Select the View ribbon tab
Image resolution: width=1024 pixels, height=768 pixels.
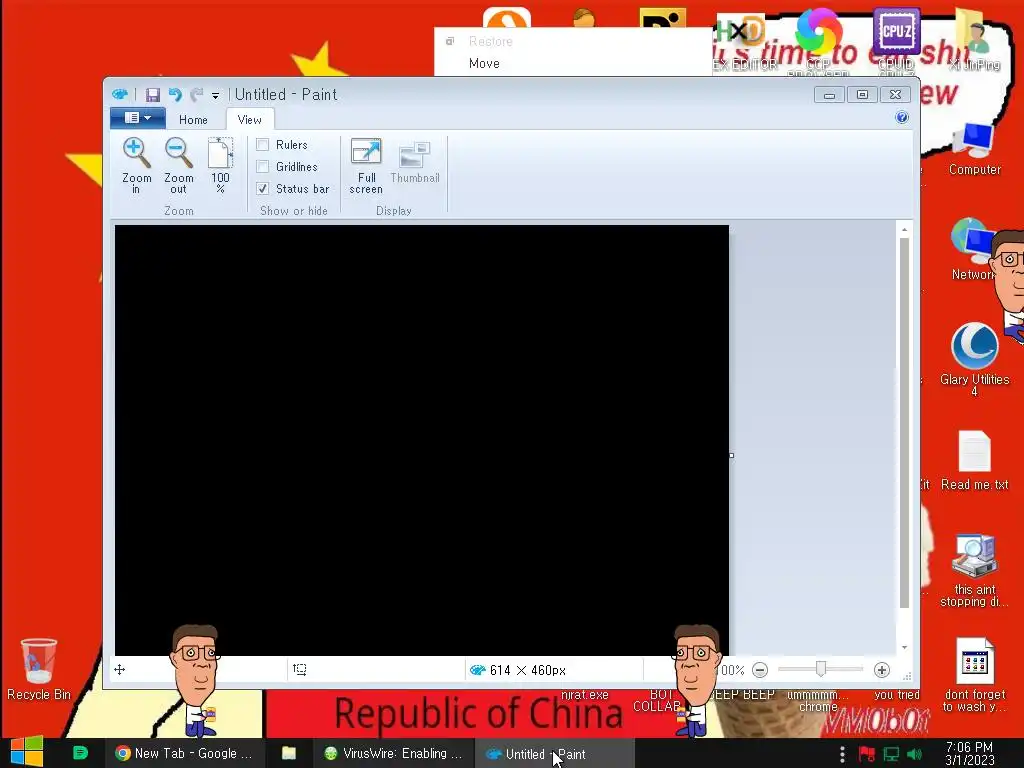pyautogui.click(x=249, y=120)
